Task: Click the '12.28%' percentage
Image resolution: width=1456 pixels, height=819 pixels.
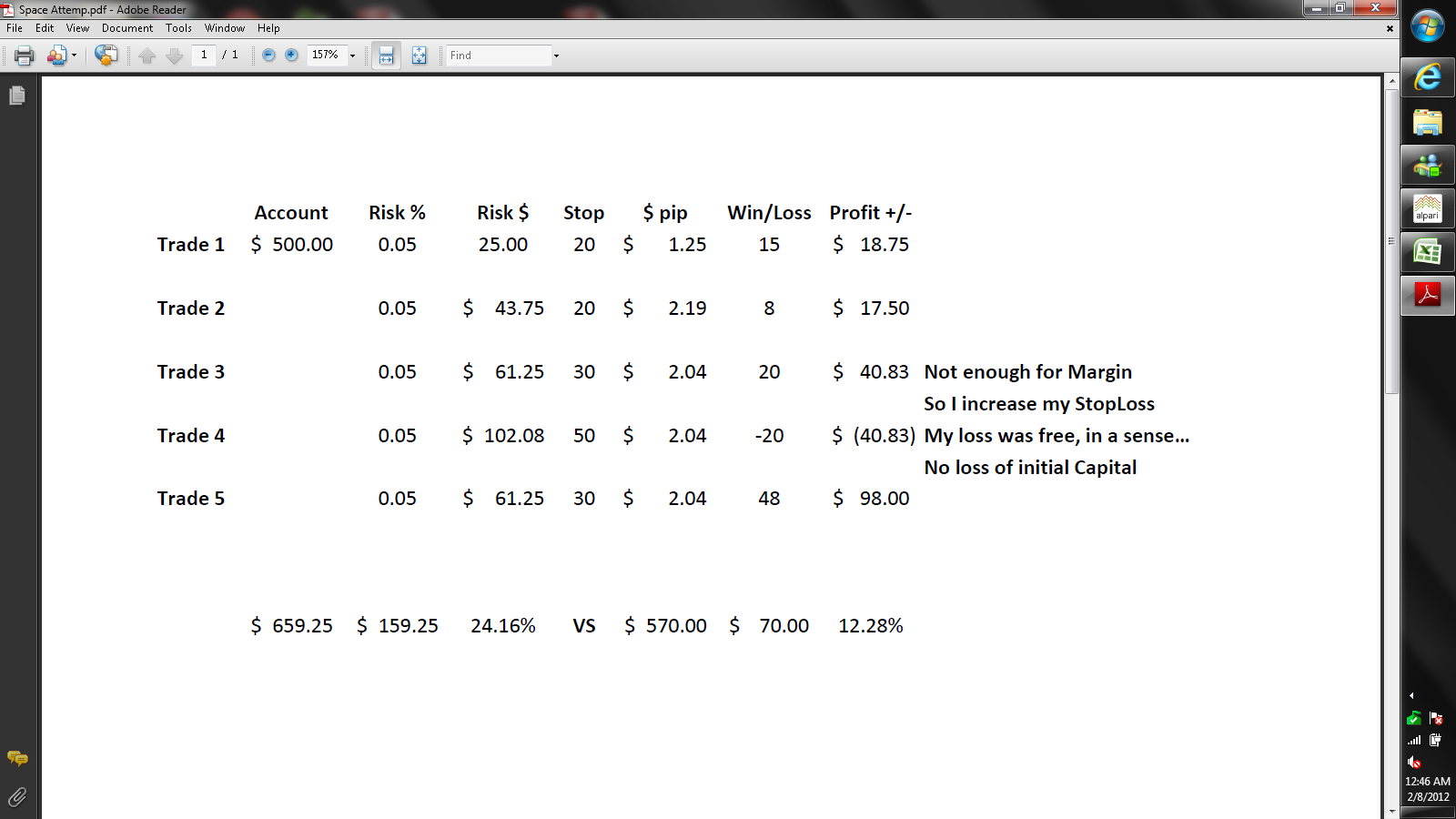Action: coord(871,626)
